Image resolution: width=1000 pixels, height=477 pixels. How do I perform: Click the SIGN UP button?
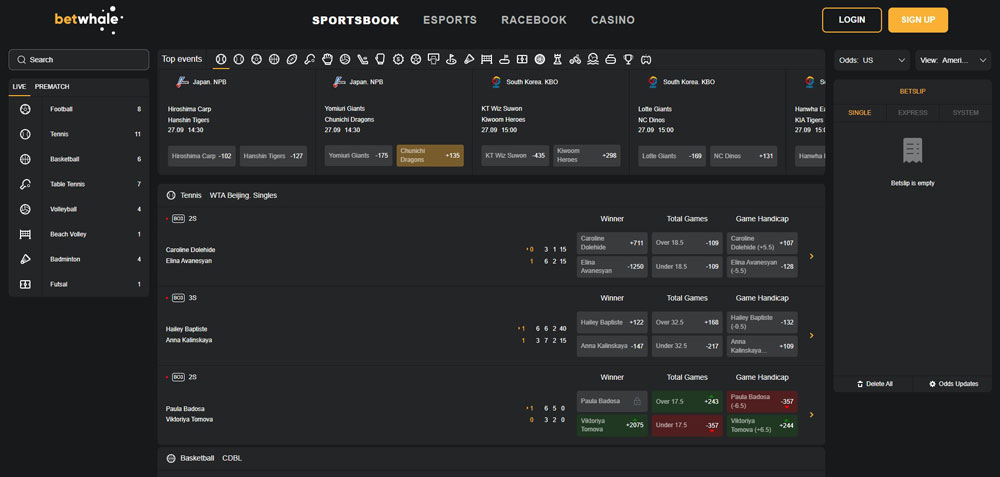(918, 20)
